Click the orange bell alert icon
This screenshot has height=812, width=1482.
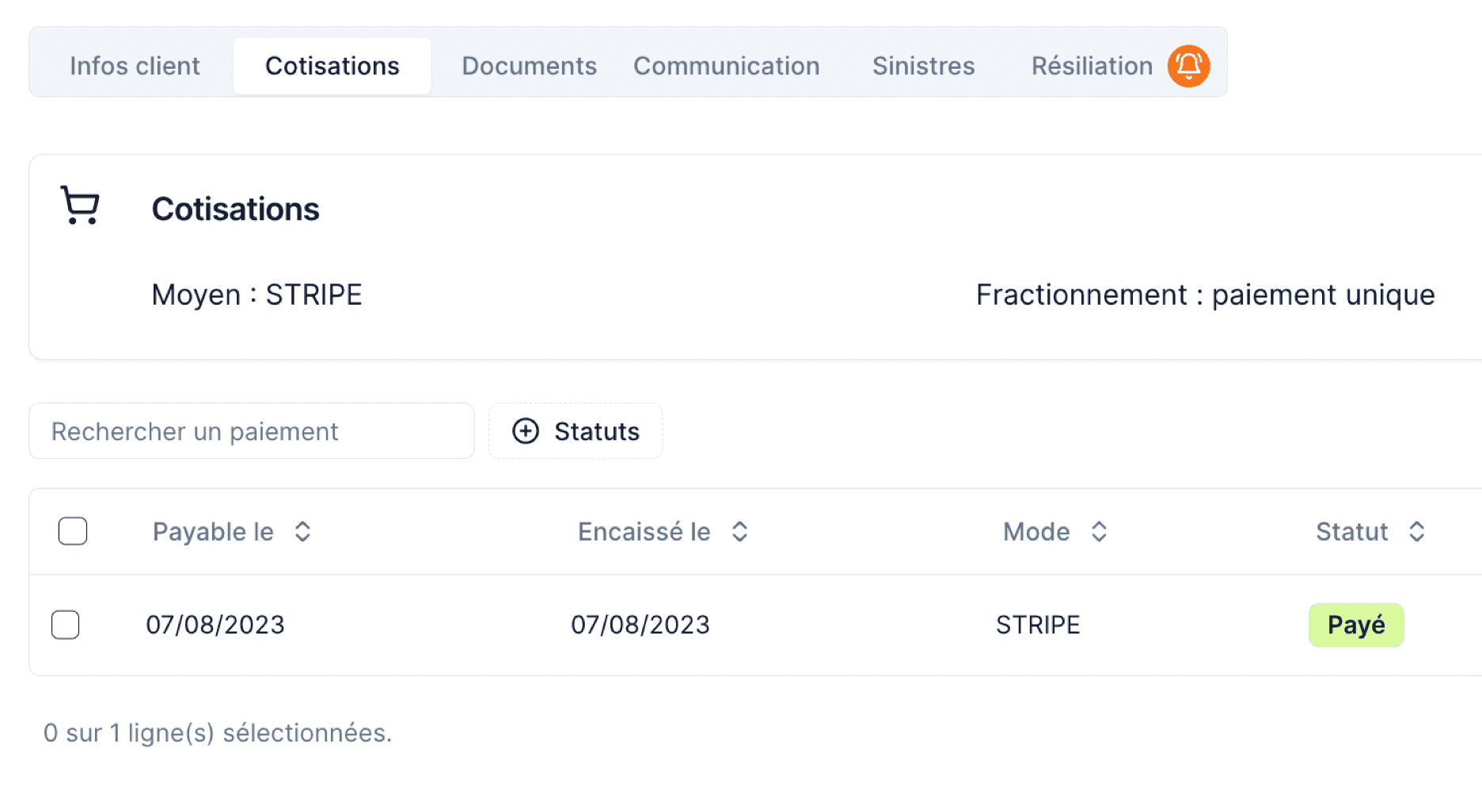click(1188, 66)
